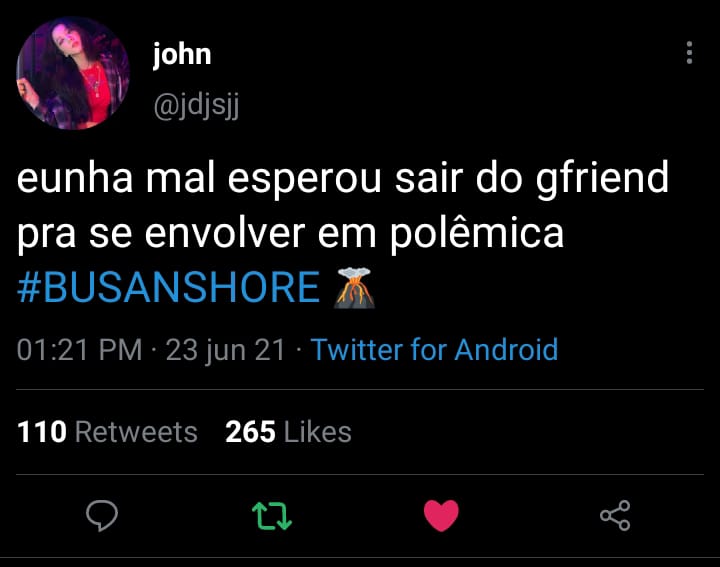
Task: Unlike the tweet via the red heart
Action: tap(441, 515)
